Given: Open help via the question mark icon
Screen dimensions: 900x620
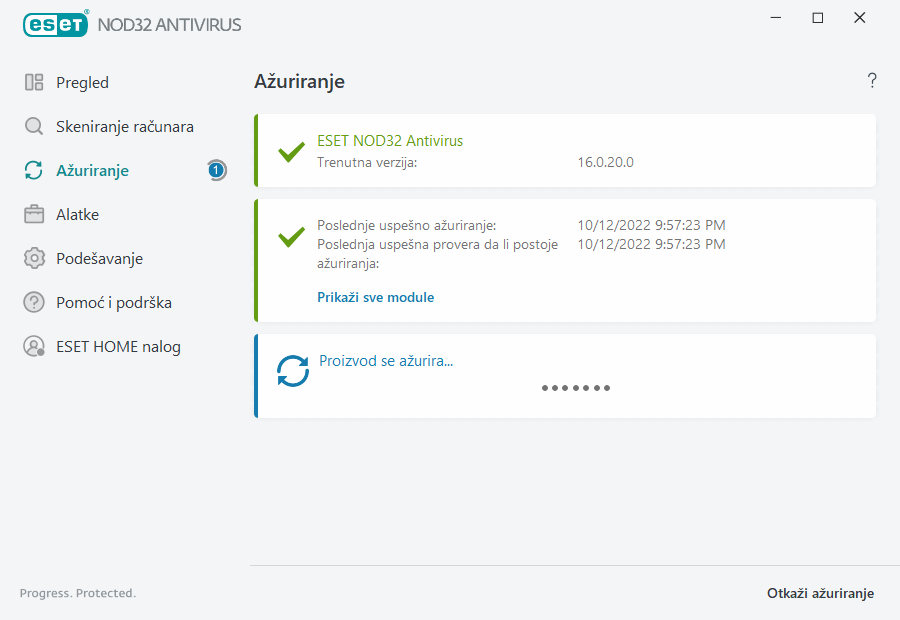Looking at the screenshot, I should (x=871, y=81).
